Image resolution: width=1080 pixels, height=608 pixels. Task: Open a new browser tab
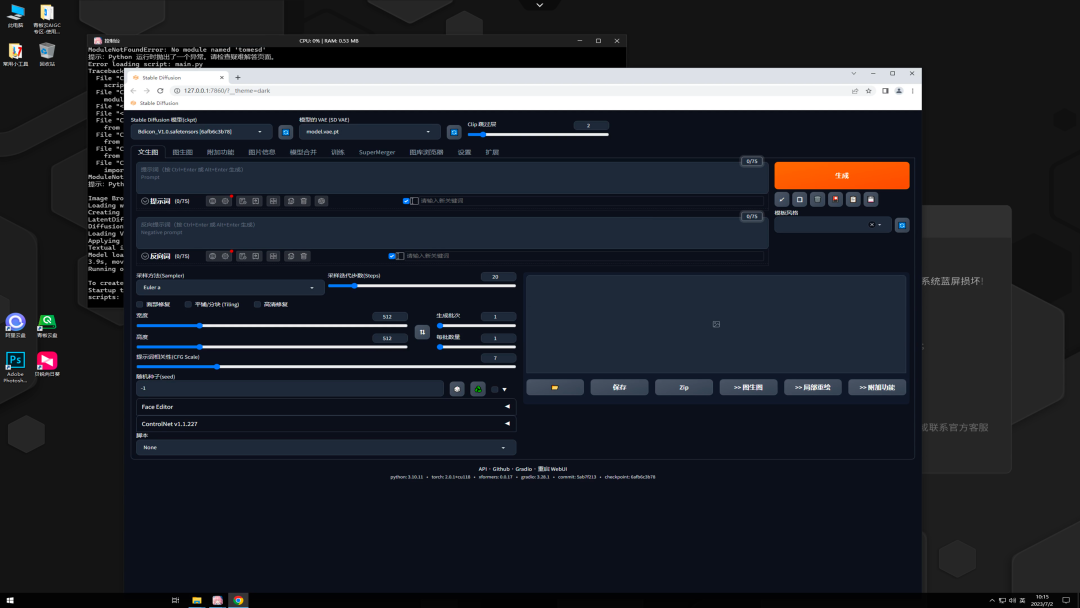pyautogui.click(x=238, y=77)
